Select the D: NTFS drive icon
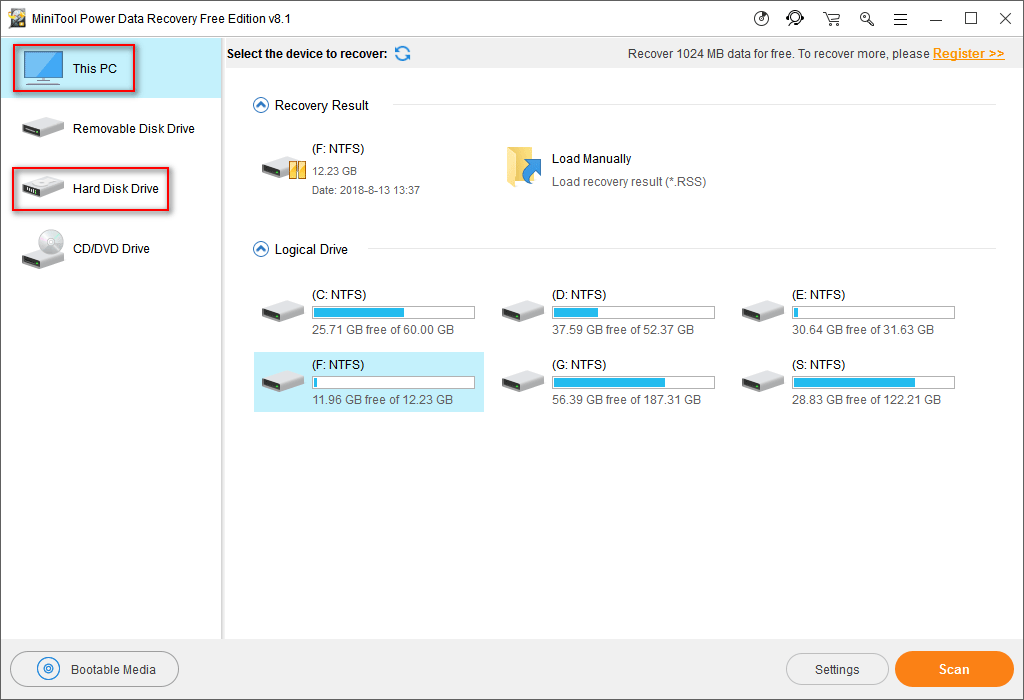This screenshot has width=1024, height=700. click(x=522, y=311)
